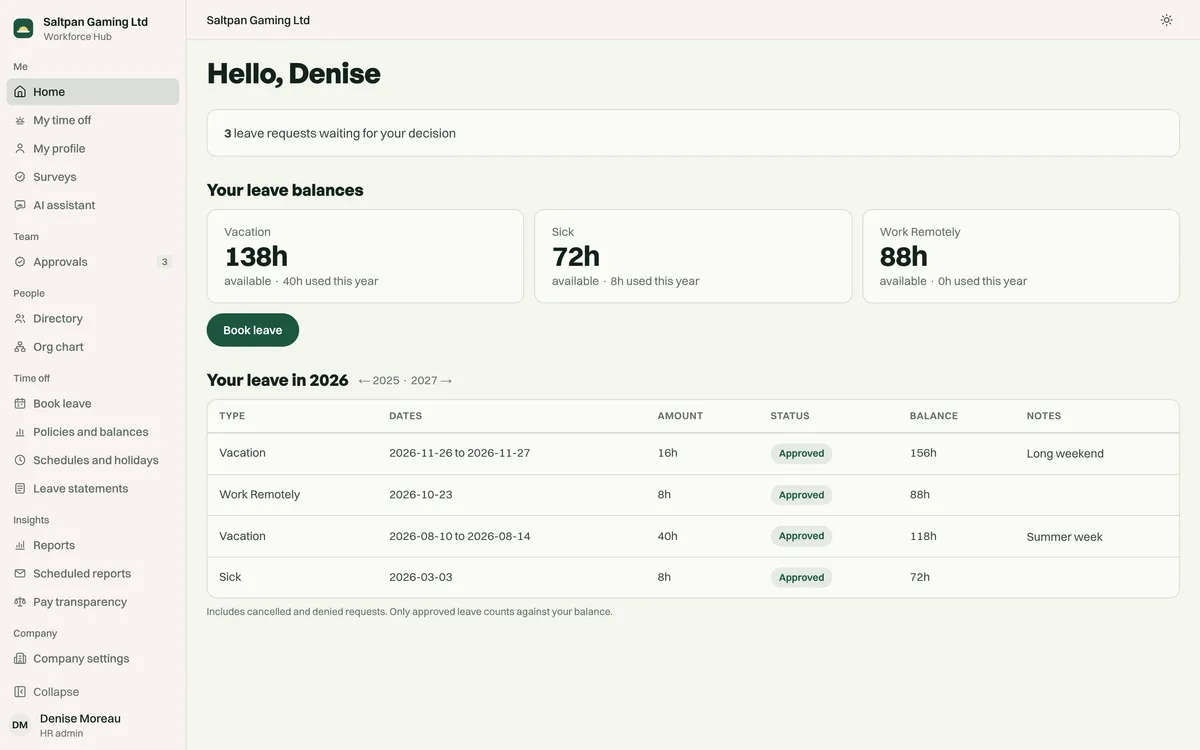Toggle the light/dark theme sun icon
This screenshot has height=750, width=1200.
point(1166,20)
